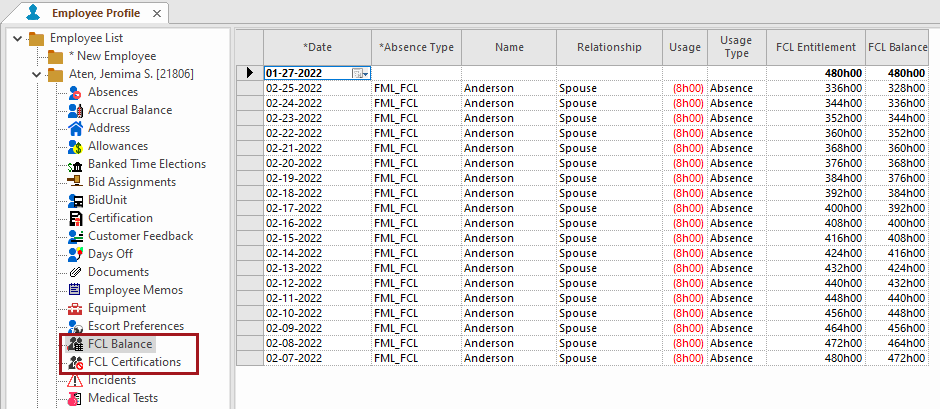
Task: Select the Accrual Balance icon
Action: tap(75, 110)
